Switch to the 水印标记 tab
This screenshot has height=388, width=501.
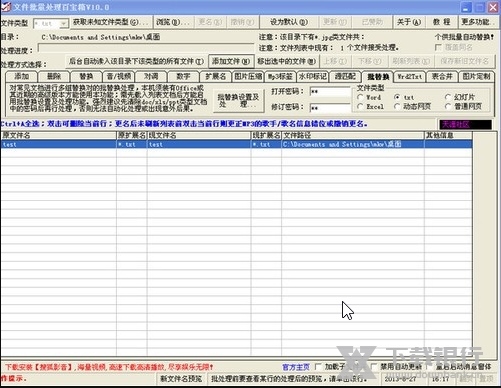[312, 76]
